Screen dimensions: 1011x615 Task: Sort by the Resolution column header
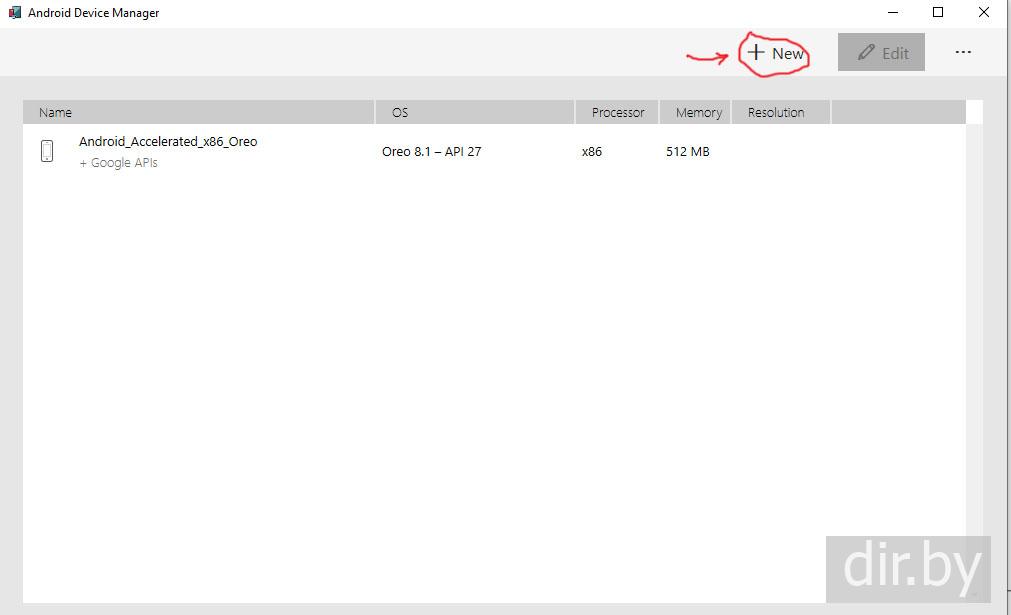point(781,112)
